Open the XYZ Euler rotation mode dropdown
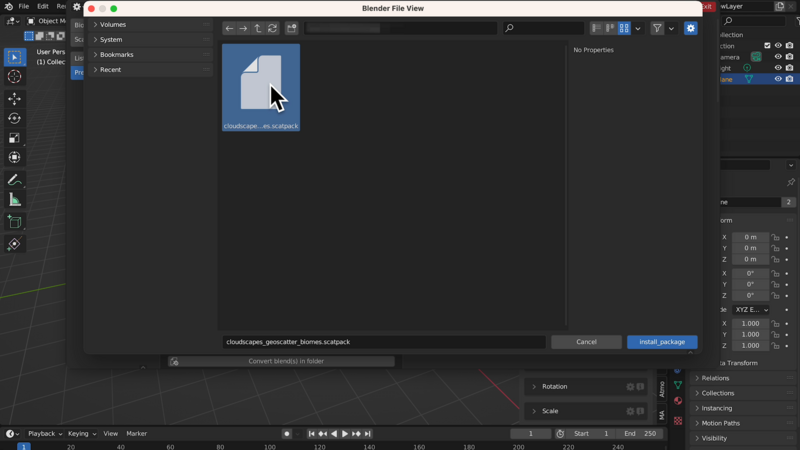The height and width of the screenshot is (450, 800). point(752,310)
